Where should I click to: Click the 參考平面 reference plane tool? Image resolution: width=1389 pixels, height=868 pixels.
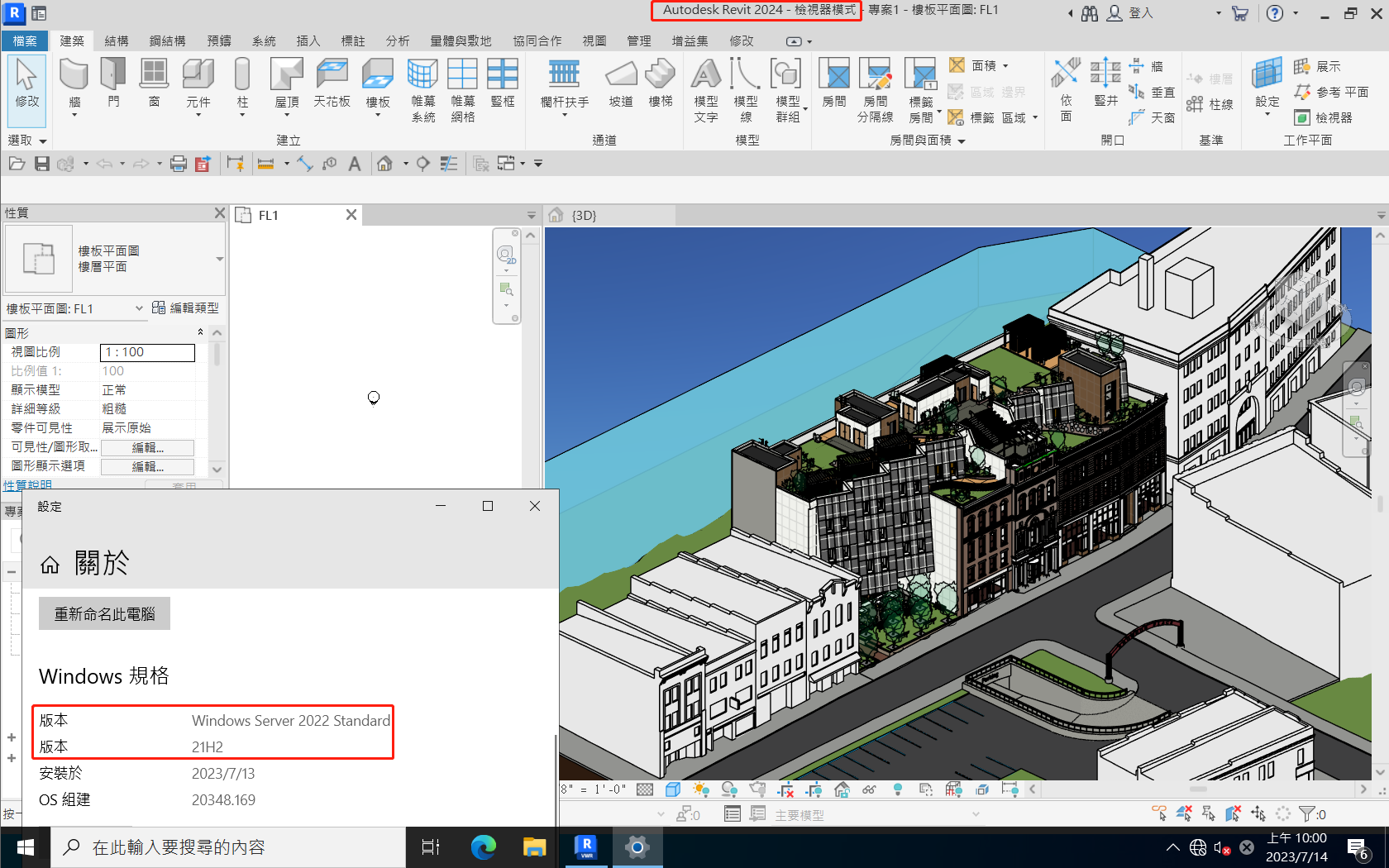pyautogui.click(x=1331, y=92)
